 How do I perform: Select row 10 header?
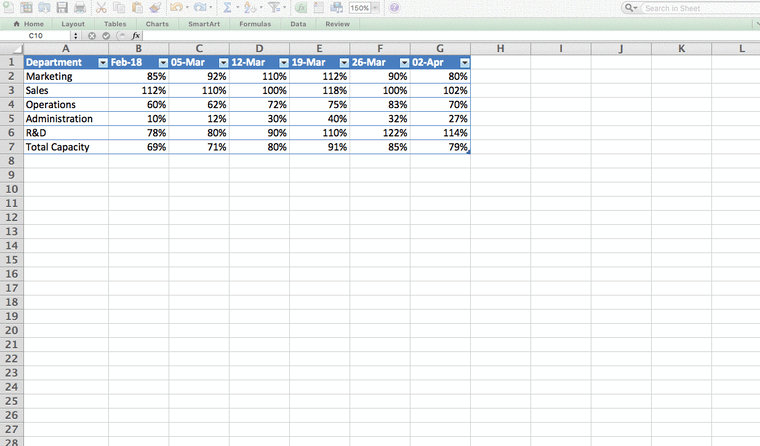12,189
